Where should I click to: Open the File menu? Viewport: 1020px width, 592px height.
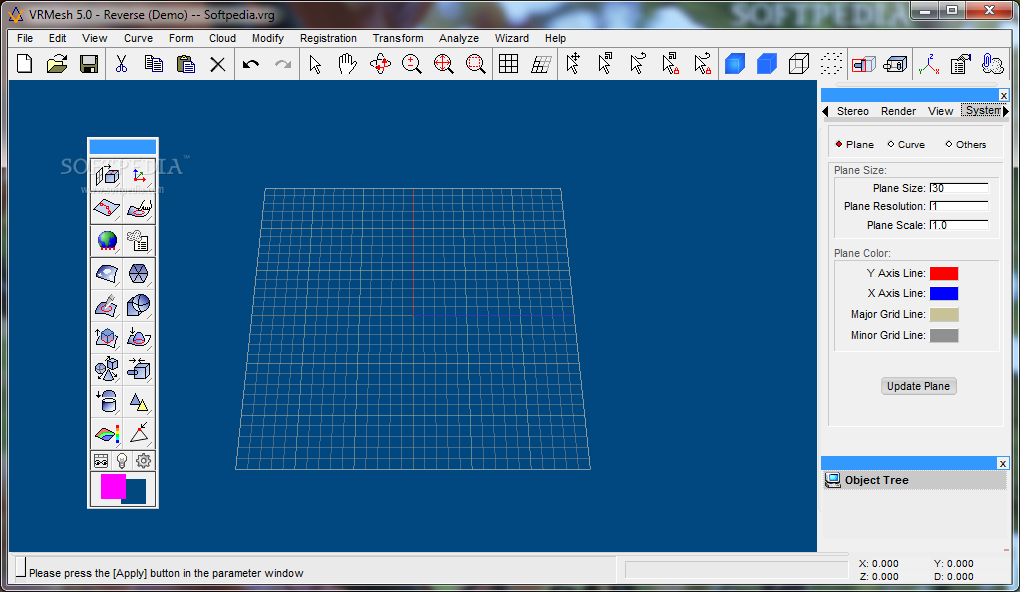(25, 38)
